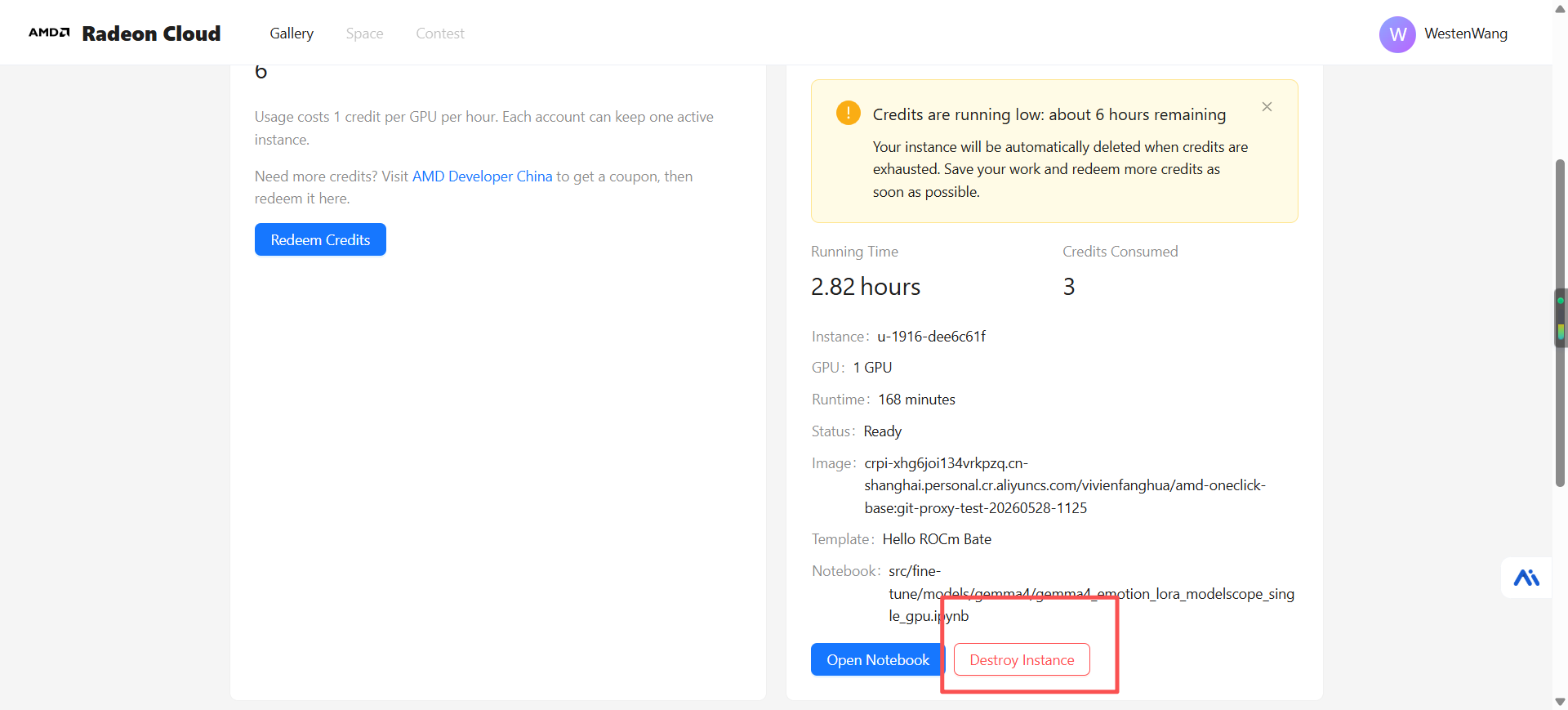
Task: Switch to the Space tab
Action: click(364, 33)
